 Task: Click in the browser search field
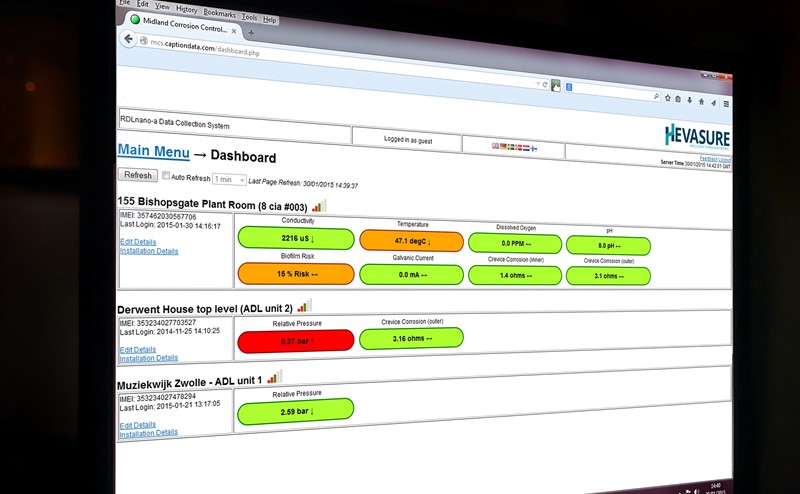pos(610,92)
